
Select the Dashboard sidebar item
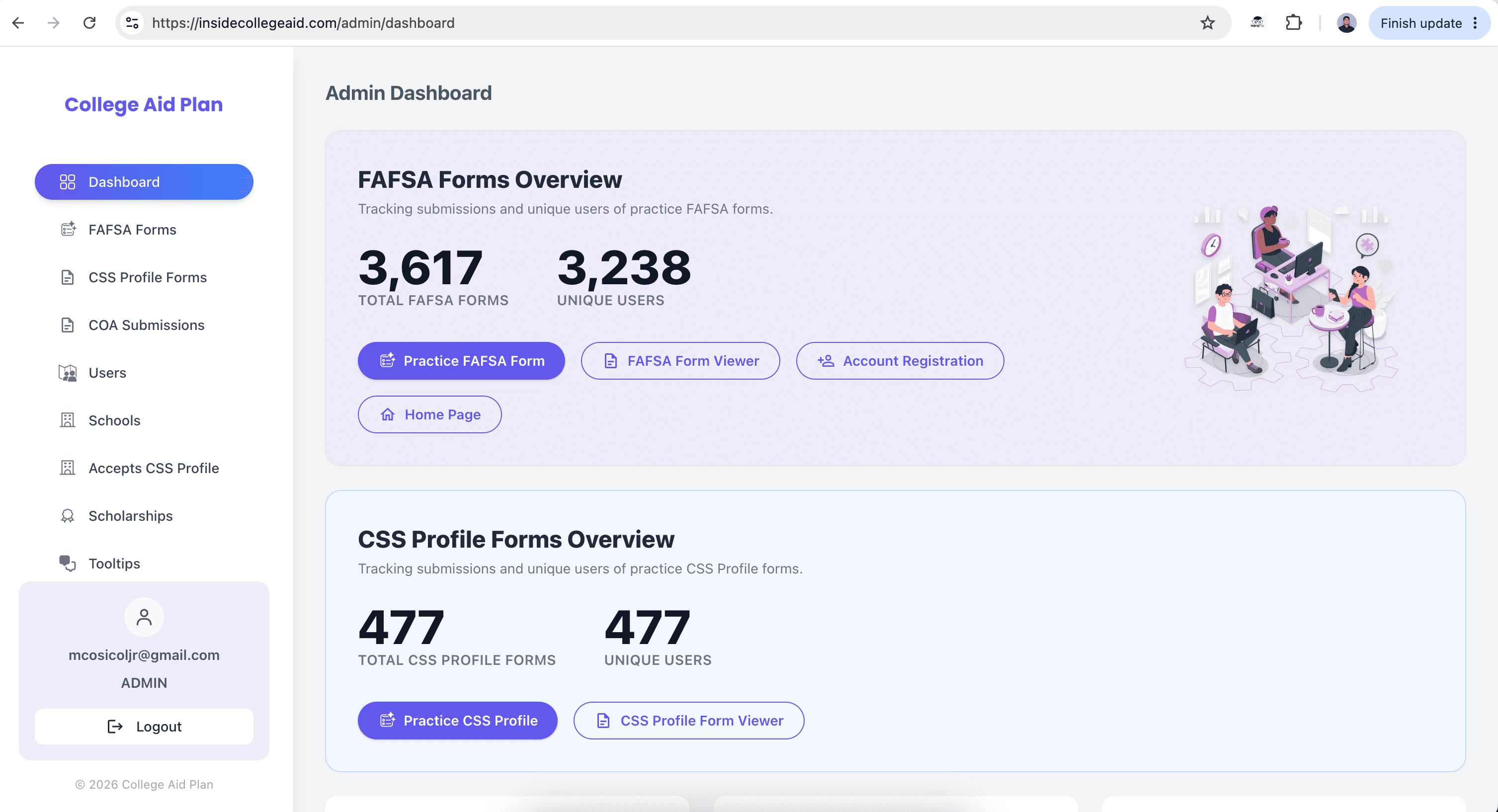[144, 182]
